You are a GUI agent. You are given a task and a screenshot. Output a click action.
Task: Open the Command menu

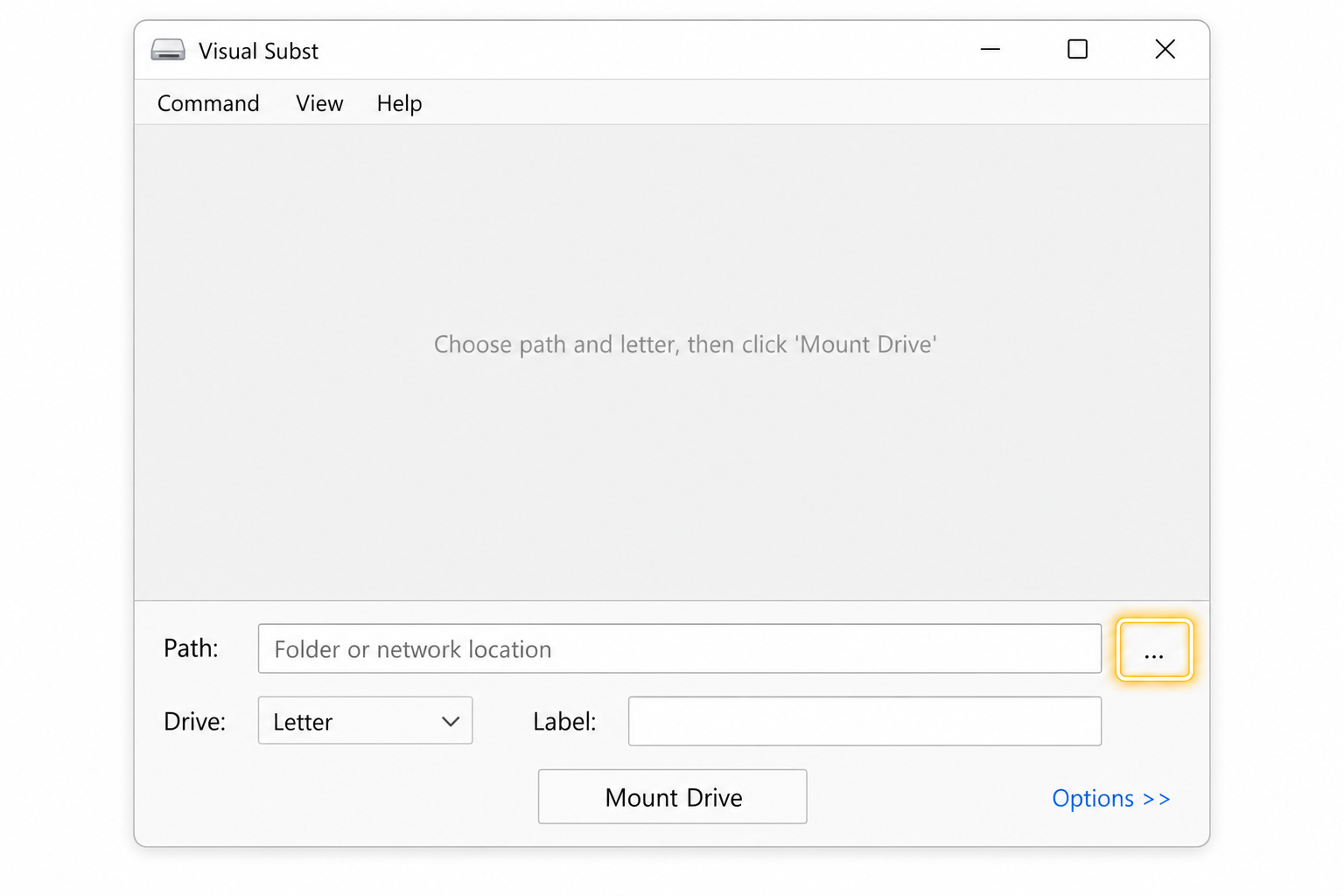208,103
